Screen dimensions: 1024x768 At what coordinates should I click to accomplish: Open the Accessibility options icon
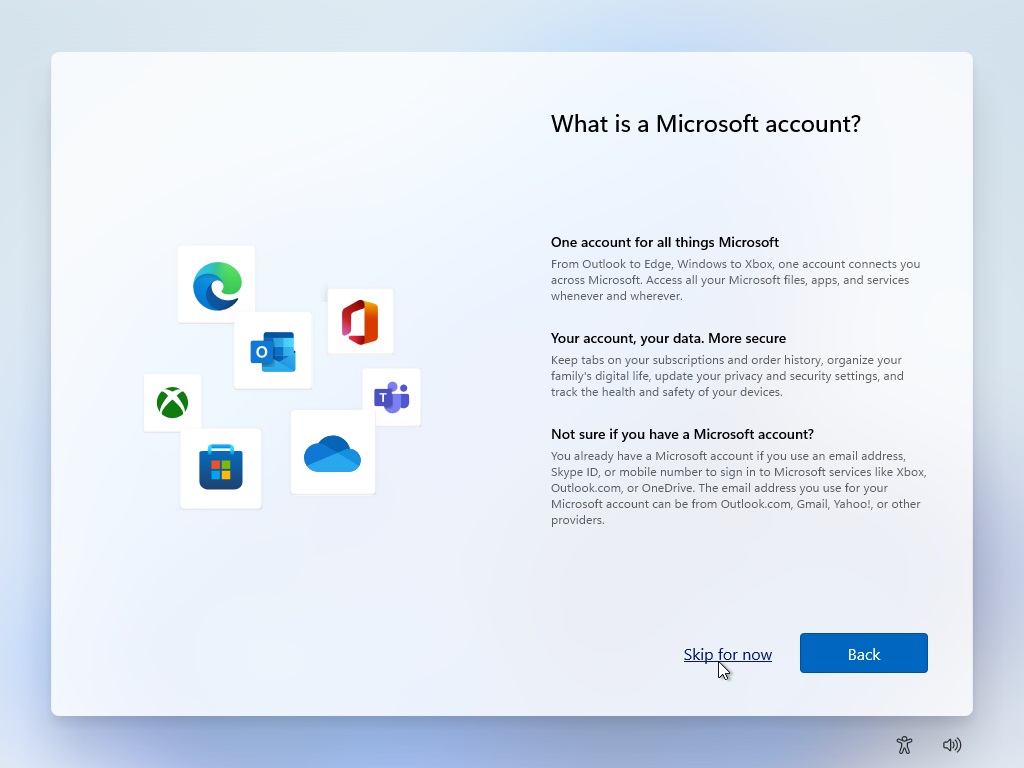pos(904,744)
